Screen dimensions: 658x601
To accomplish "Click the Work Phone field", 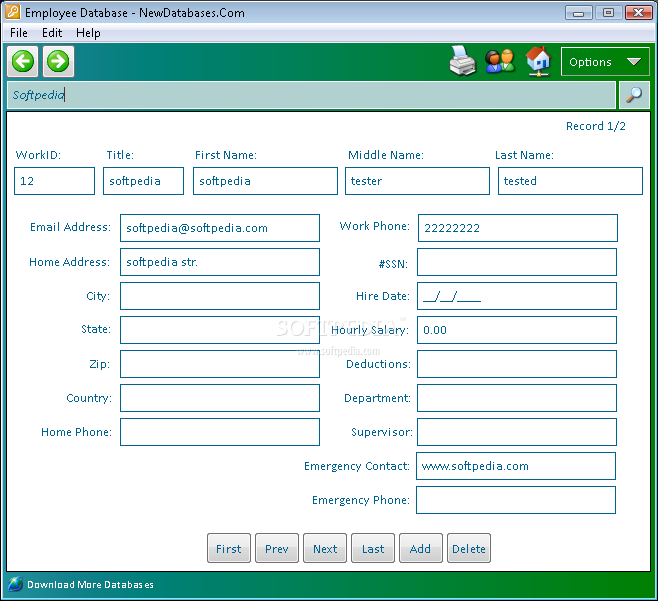I will point(518,228).
